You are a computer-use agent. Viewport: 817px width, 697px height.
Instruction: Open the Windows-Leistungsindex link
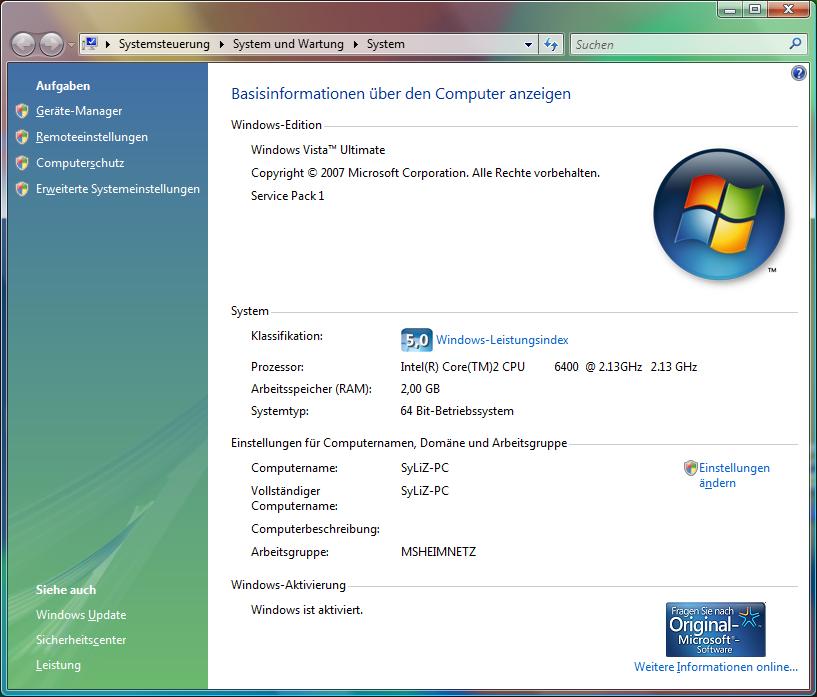[x=502, y=340]
